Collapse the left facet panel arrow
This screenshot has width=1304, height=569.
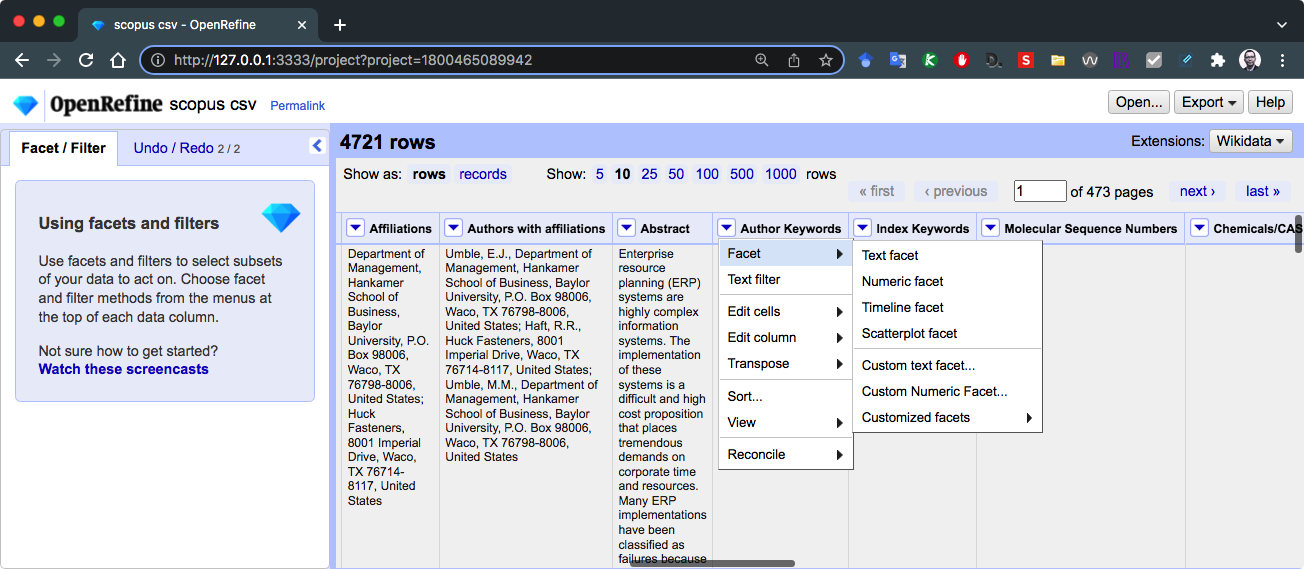point(317,146)
